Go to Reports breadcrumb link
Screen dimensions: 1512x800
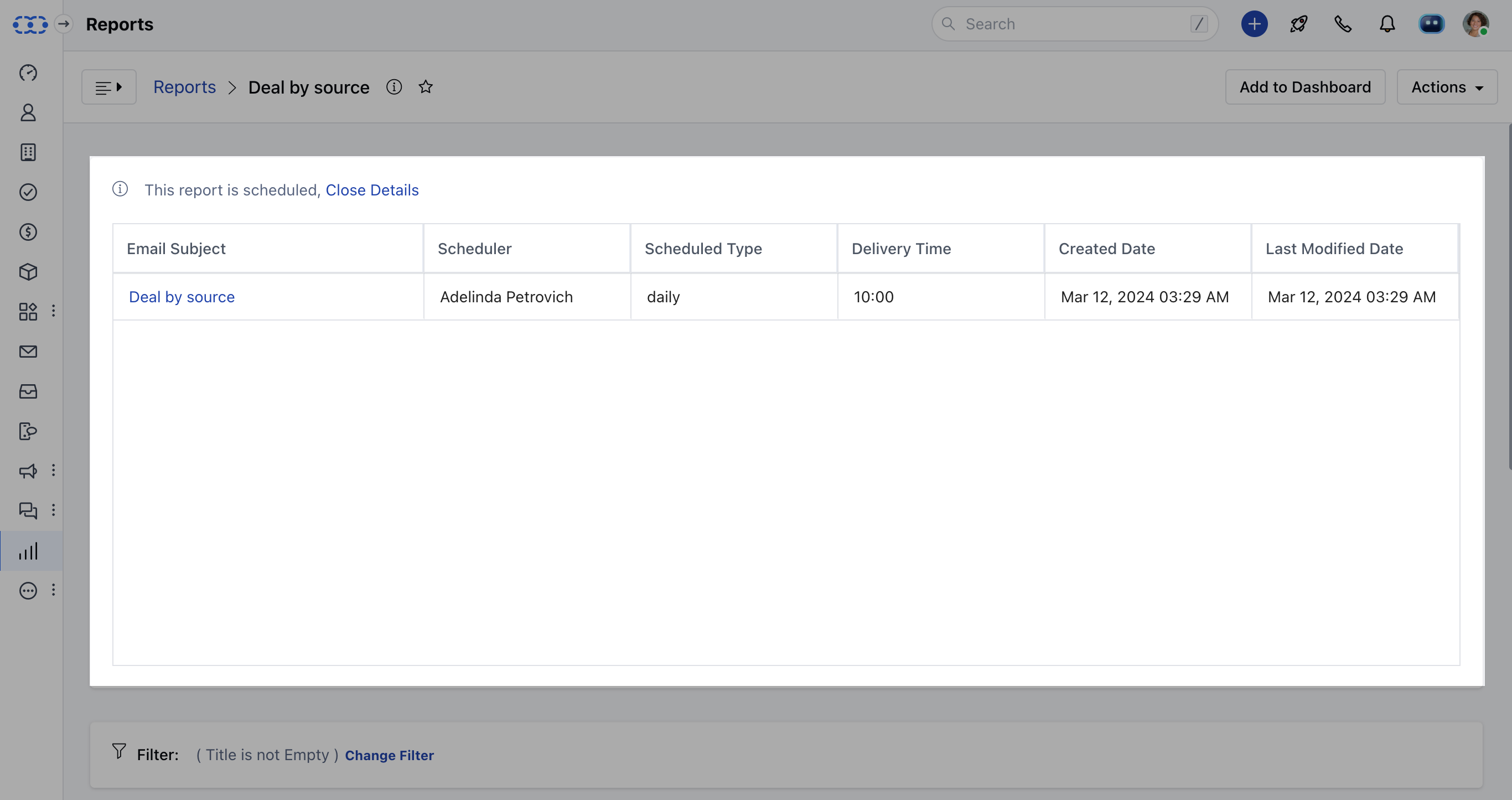(x=184, y=87)
